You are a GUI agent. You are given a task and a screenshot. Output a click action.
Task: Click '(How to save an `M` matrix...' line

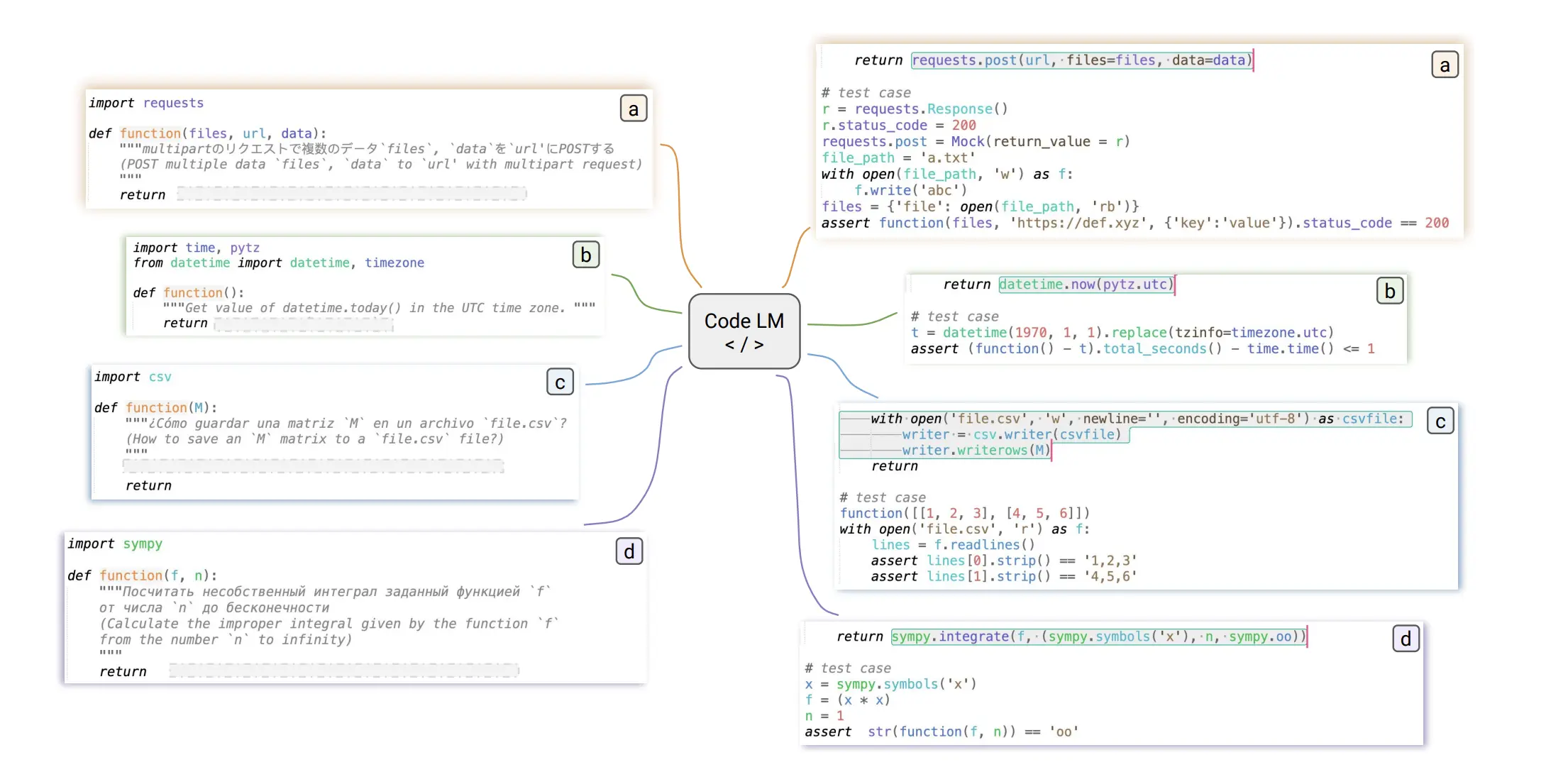(315, 439)
